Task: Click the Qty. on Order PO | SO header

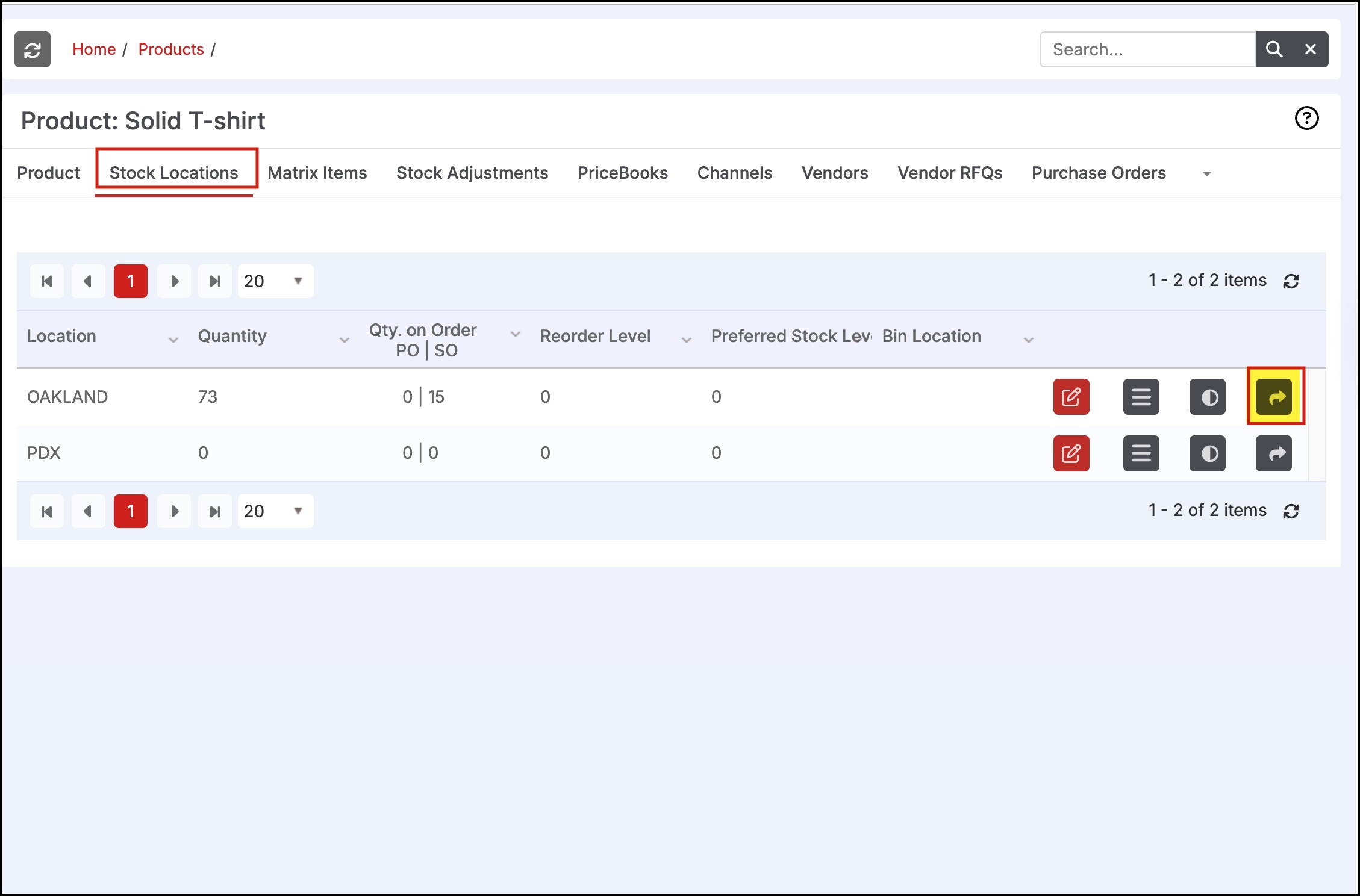Action: 423,340
